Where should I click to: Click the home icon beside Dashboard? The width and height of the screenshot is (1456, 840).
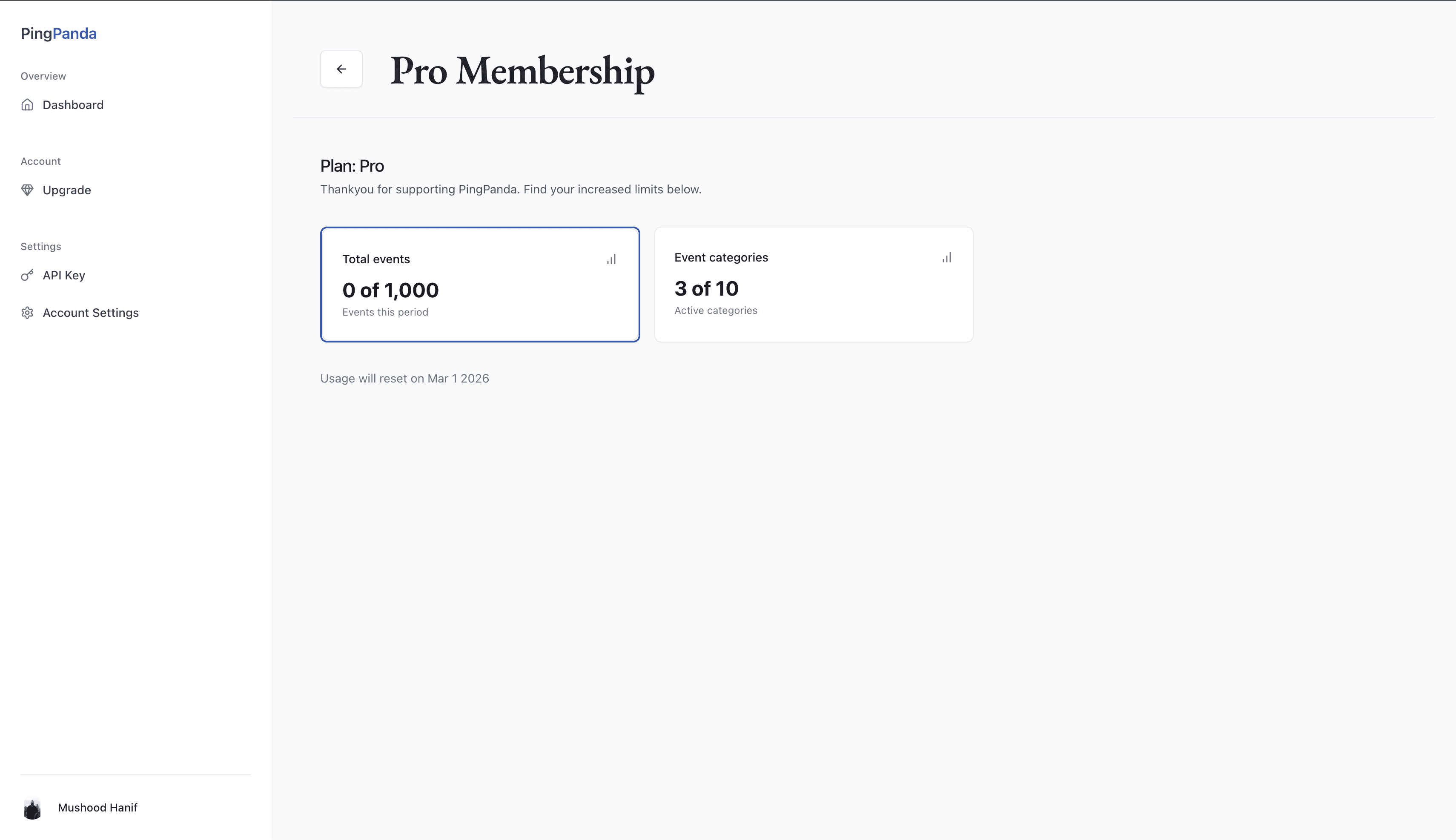[x=27, y=104]
